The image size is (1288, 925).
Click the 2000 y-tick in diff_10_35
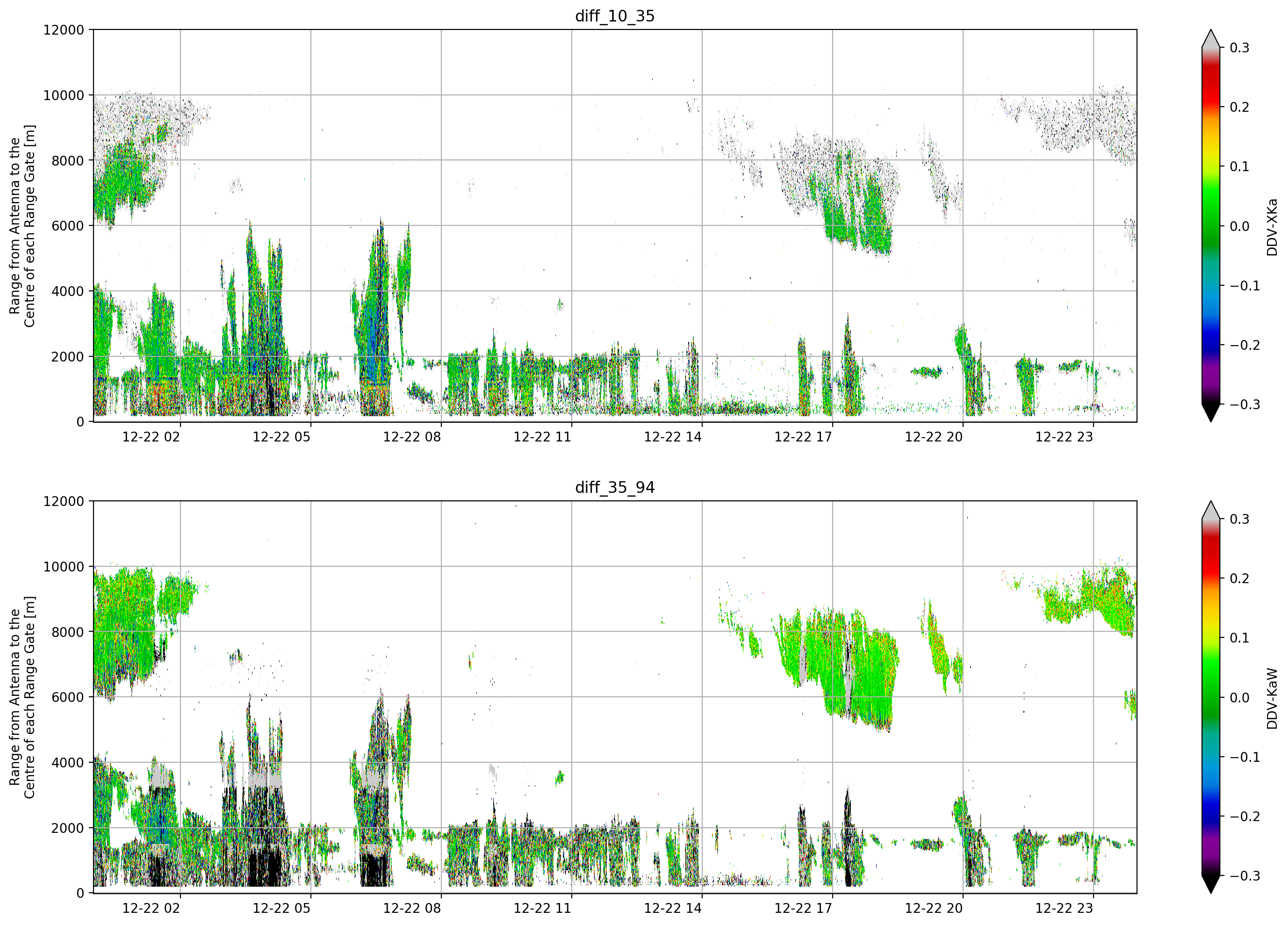[68, 356]
